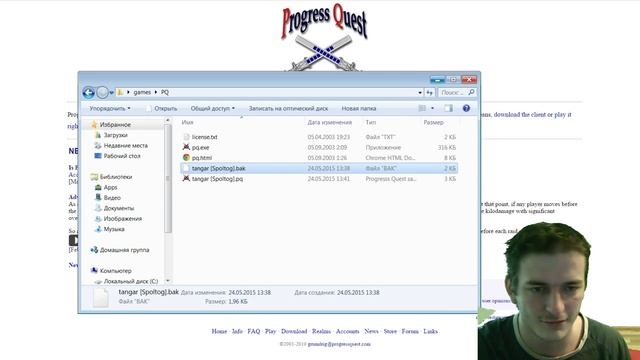640x360 pixels.
Task: Click the Explorer forward arrow button
Action: tap(102, 93)
